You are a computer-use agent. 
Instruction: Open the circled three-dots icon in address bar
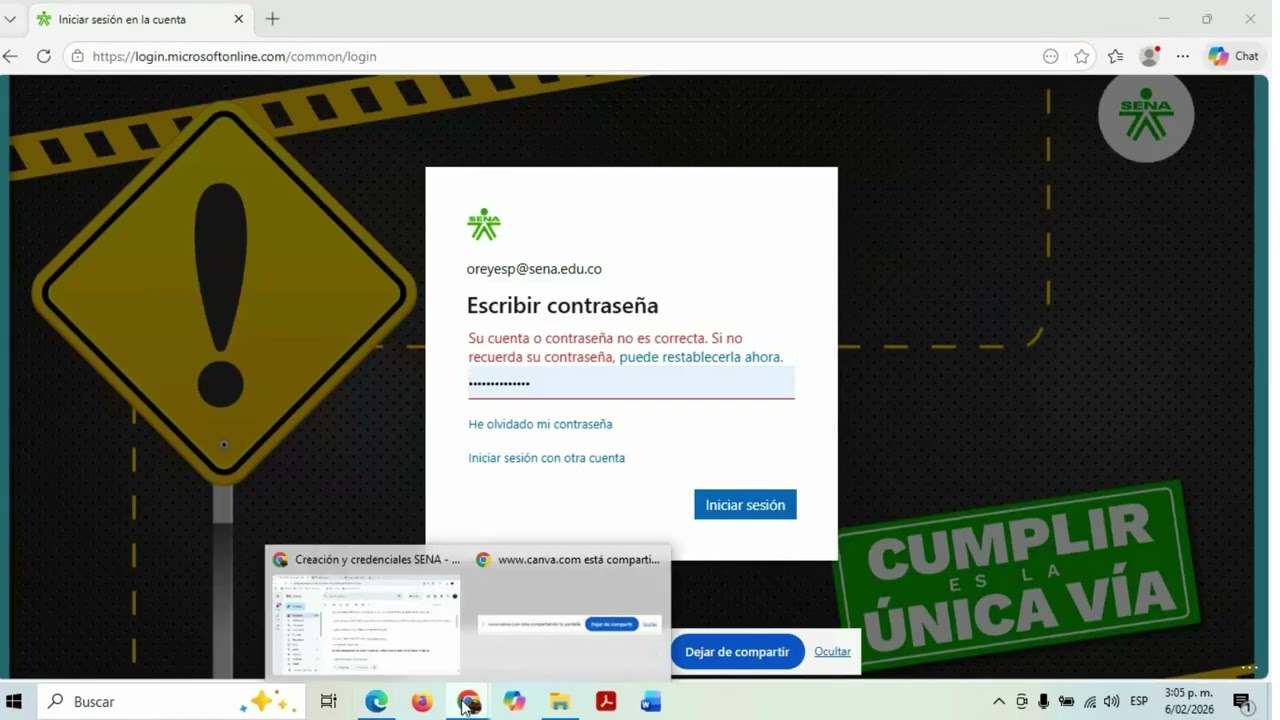pos(1050,56)
